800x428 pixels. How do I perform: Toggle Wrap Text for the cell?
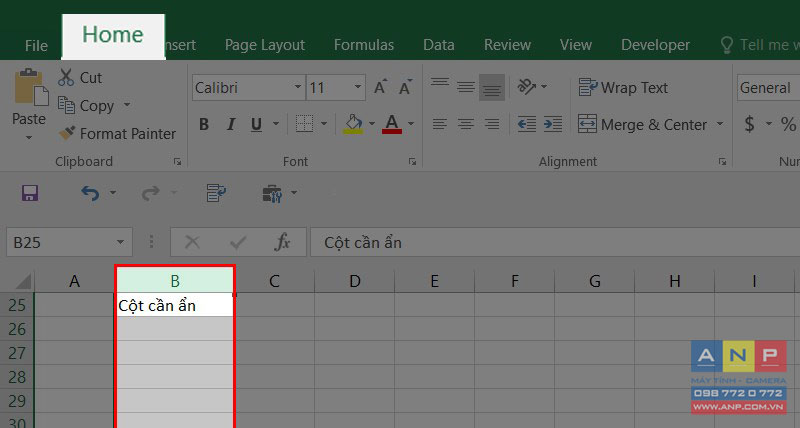(x=623, y=88)
